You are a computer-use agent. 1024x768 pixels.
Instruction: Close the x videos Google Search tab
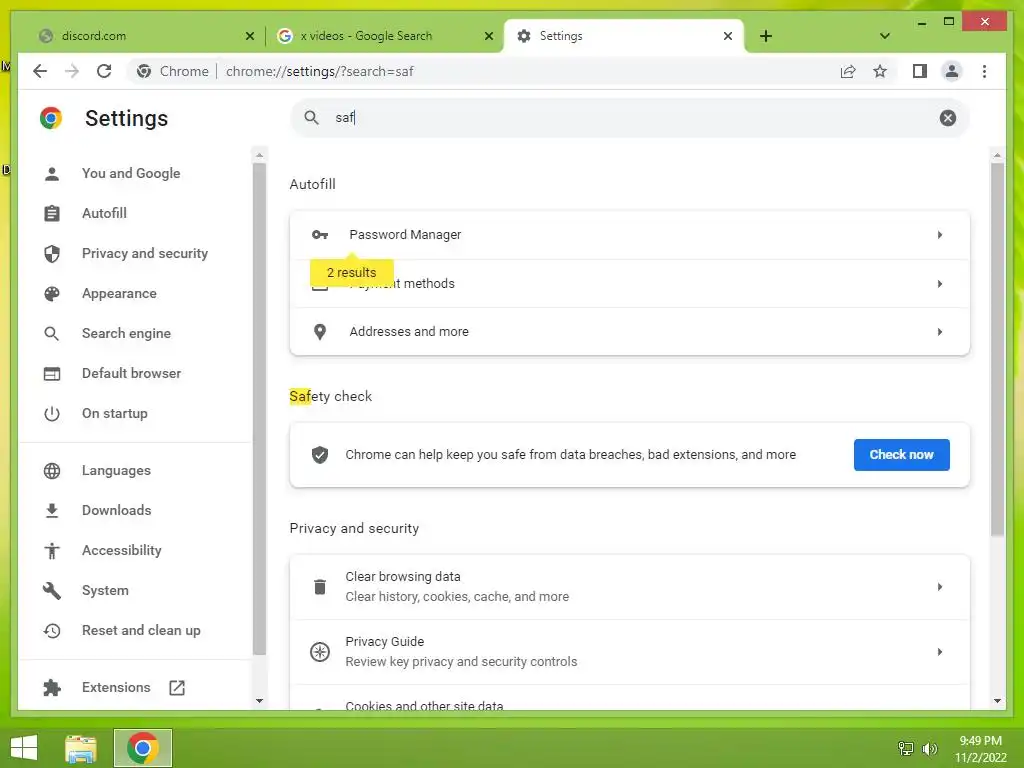pos(488,36)
